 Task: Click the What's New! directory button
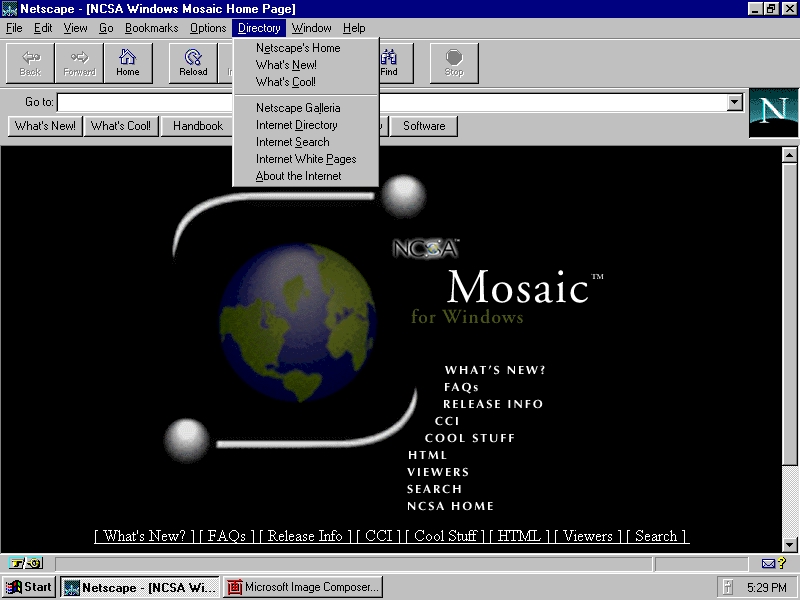click(45, 126)
